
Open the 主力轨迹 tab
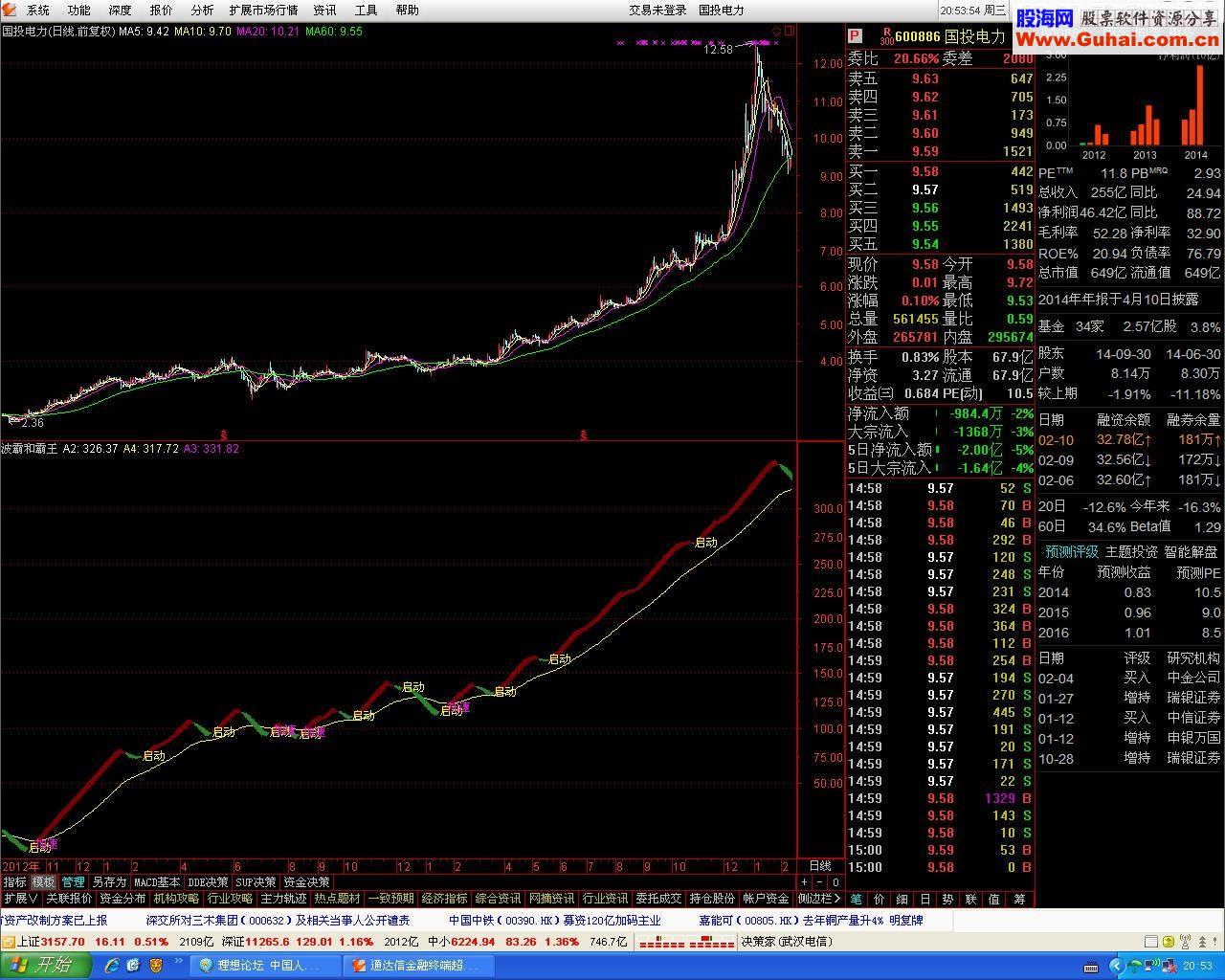click(x=283, y=899)
